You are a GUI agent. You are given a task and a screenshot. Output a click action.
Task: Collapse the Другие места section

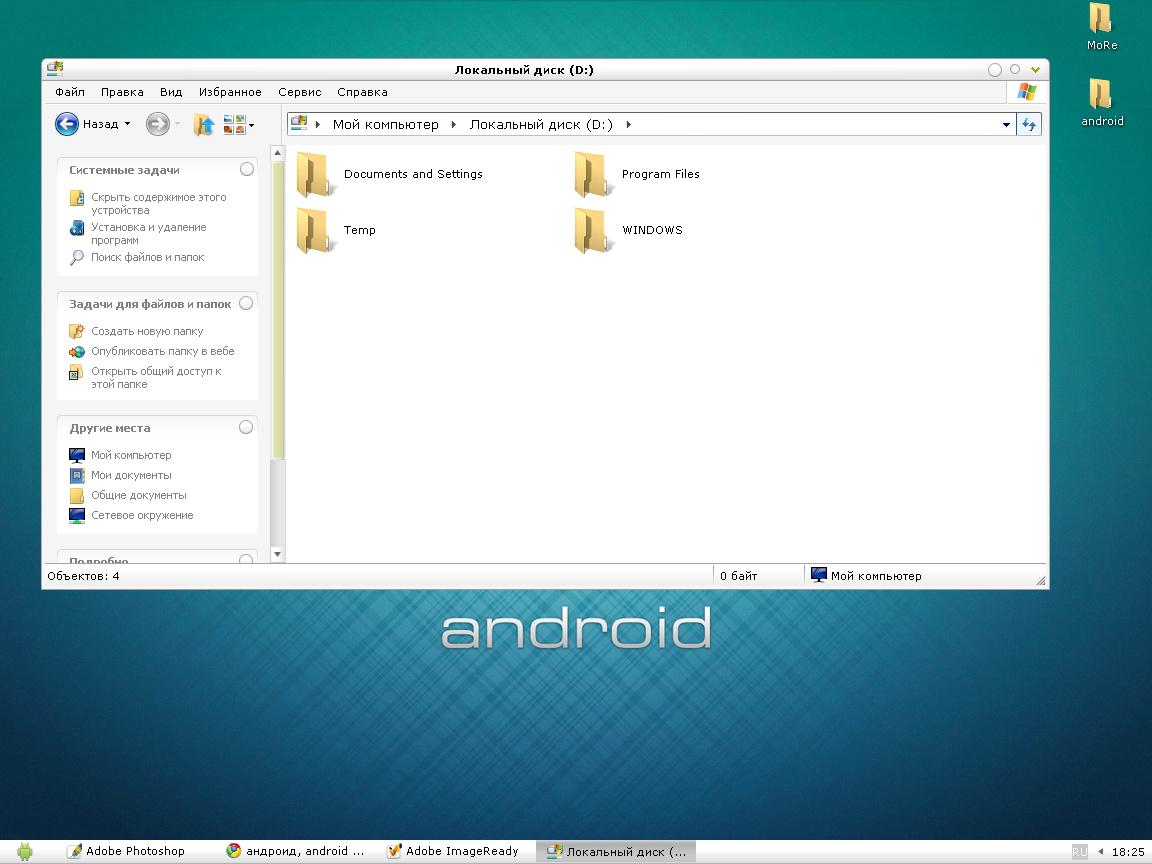coord(246,428)
